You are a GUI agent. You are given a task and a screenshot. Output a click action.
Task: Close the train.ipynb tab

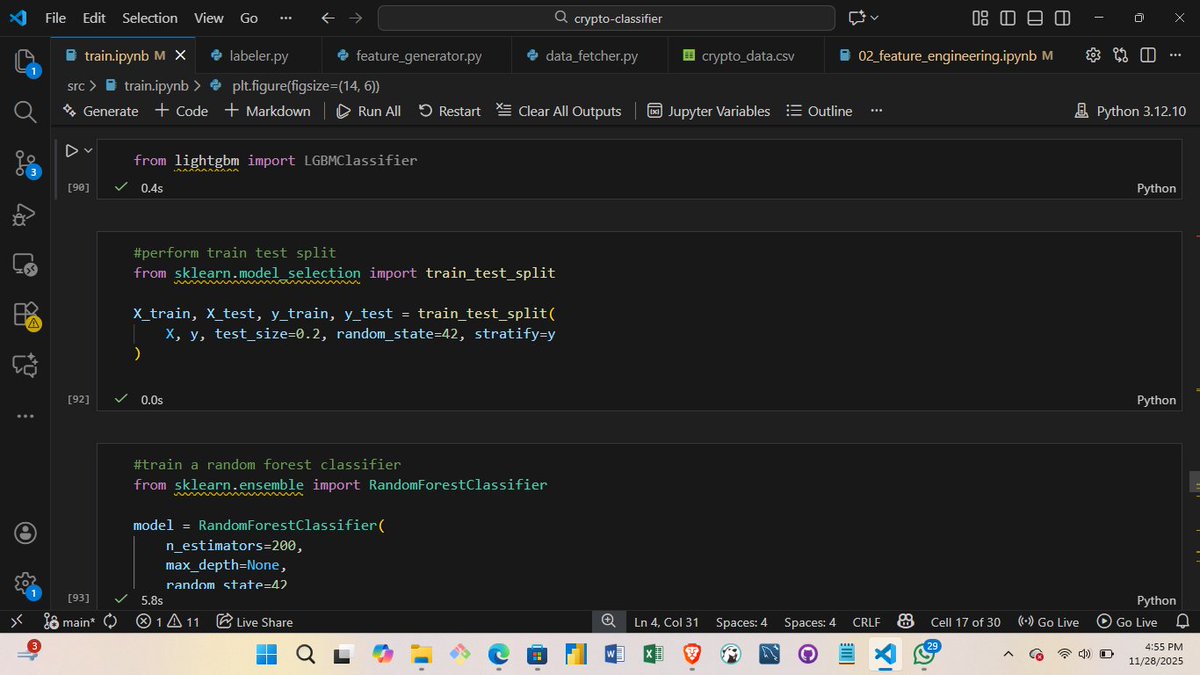point(179,56)
